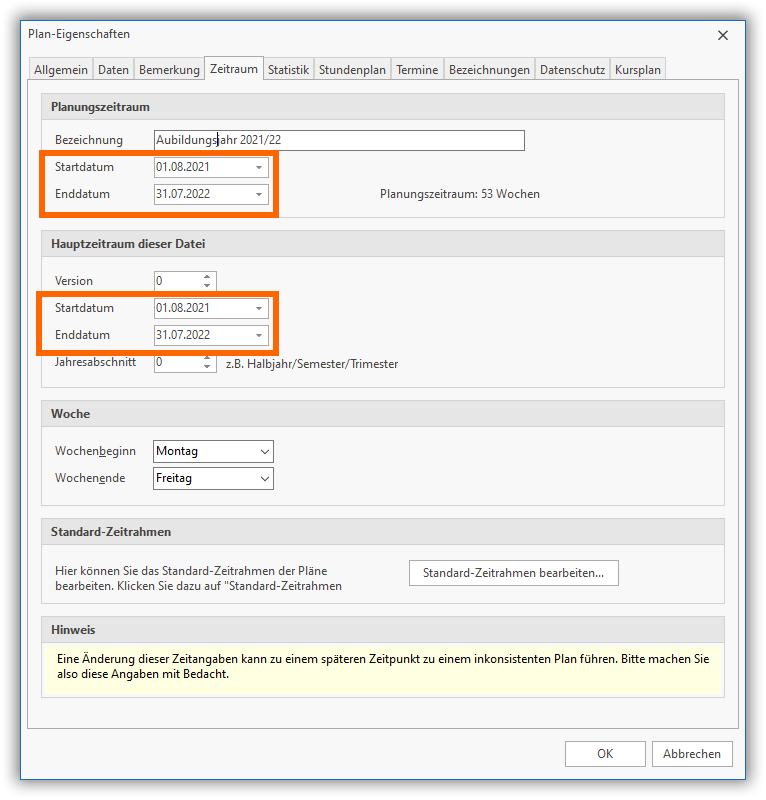Viewport: 766px width, 800px height.
Task: Select the Bemerkung tab
Action: point(169,70)
